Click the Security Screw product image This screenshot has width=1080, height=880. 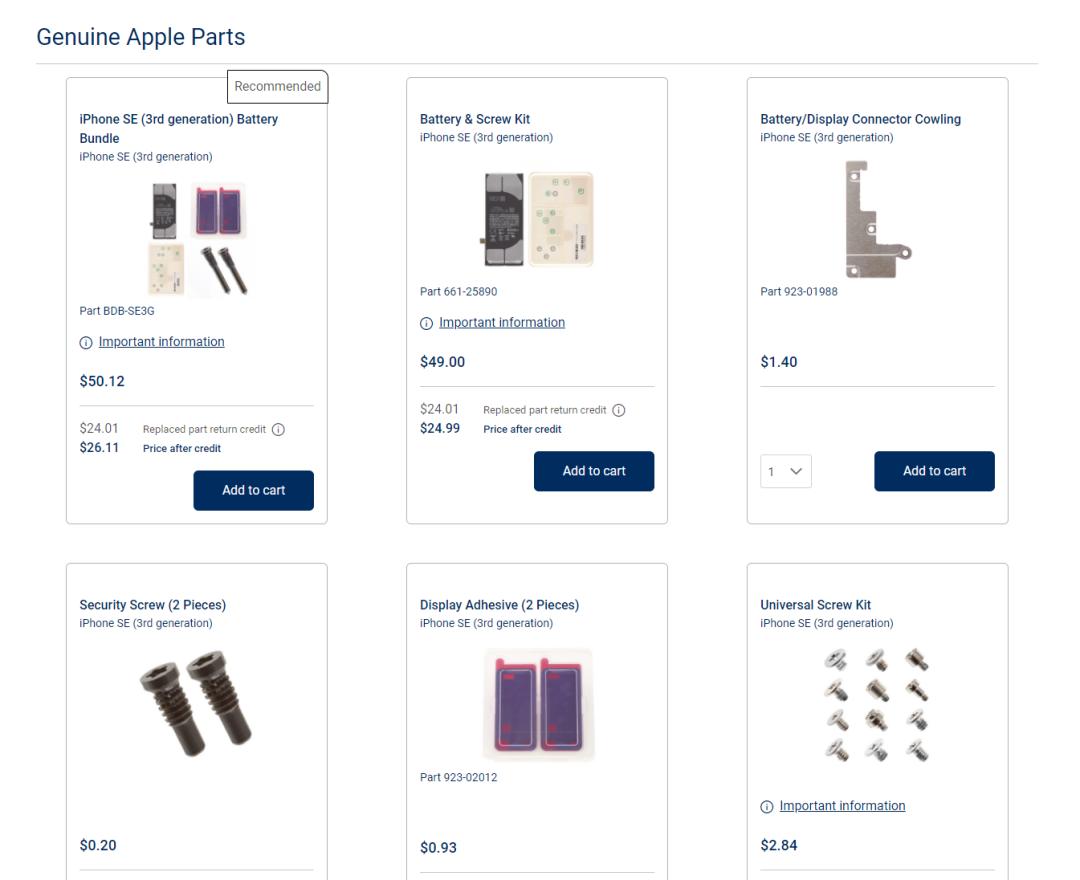click(197, 705)
